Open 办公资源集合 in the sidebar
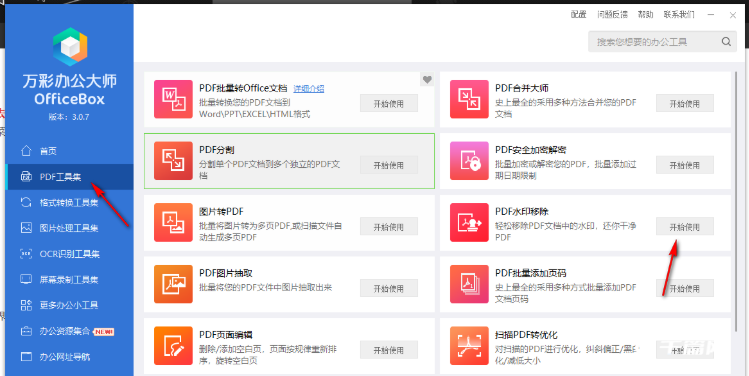 click(70, 331)
